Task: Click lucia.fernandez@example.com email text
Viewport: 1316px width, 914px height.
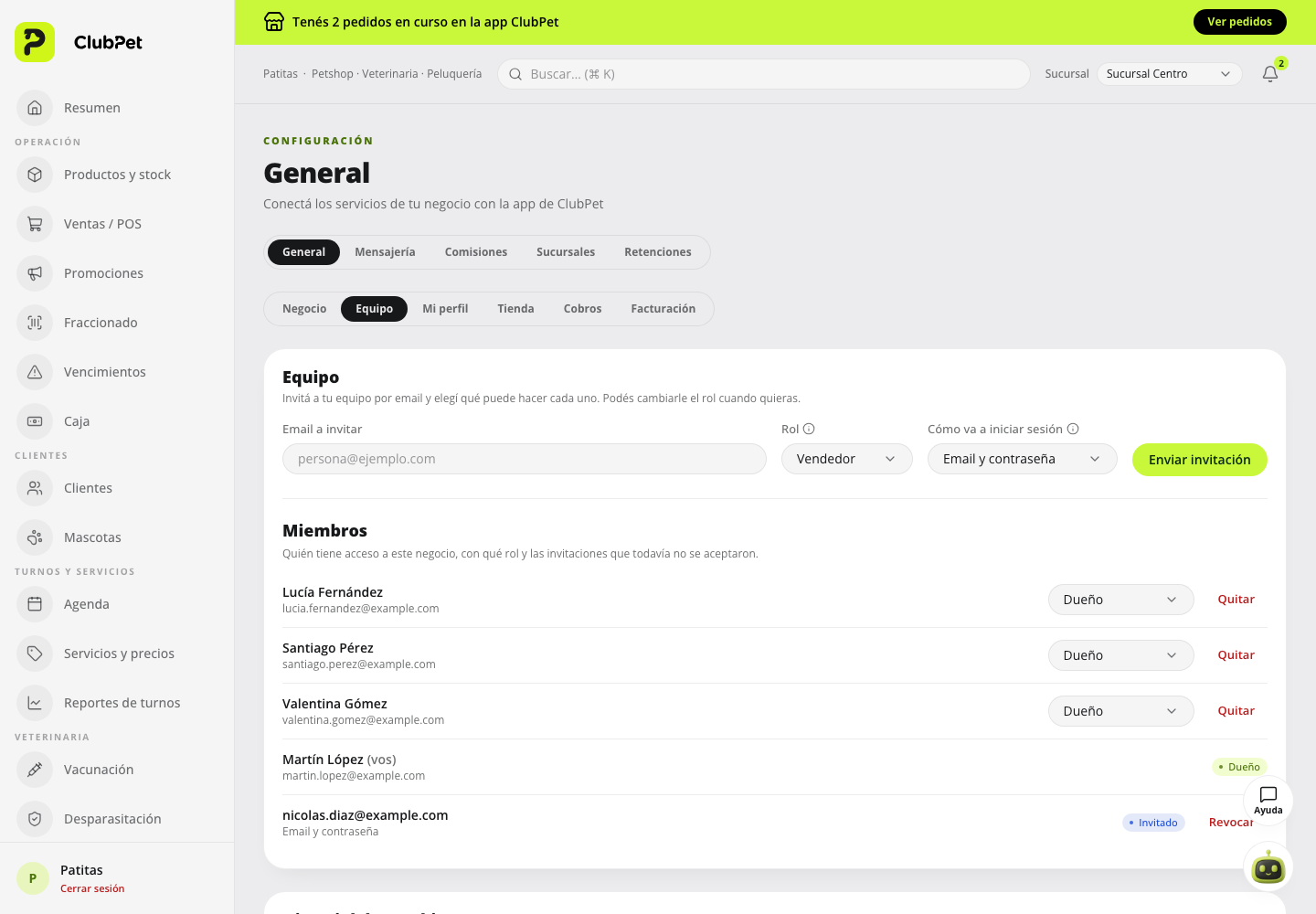Action: click(361, 609)
